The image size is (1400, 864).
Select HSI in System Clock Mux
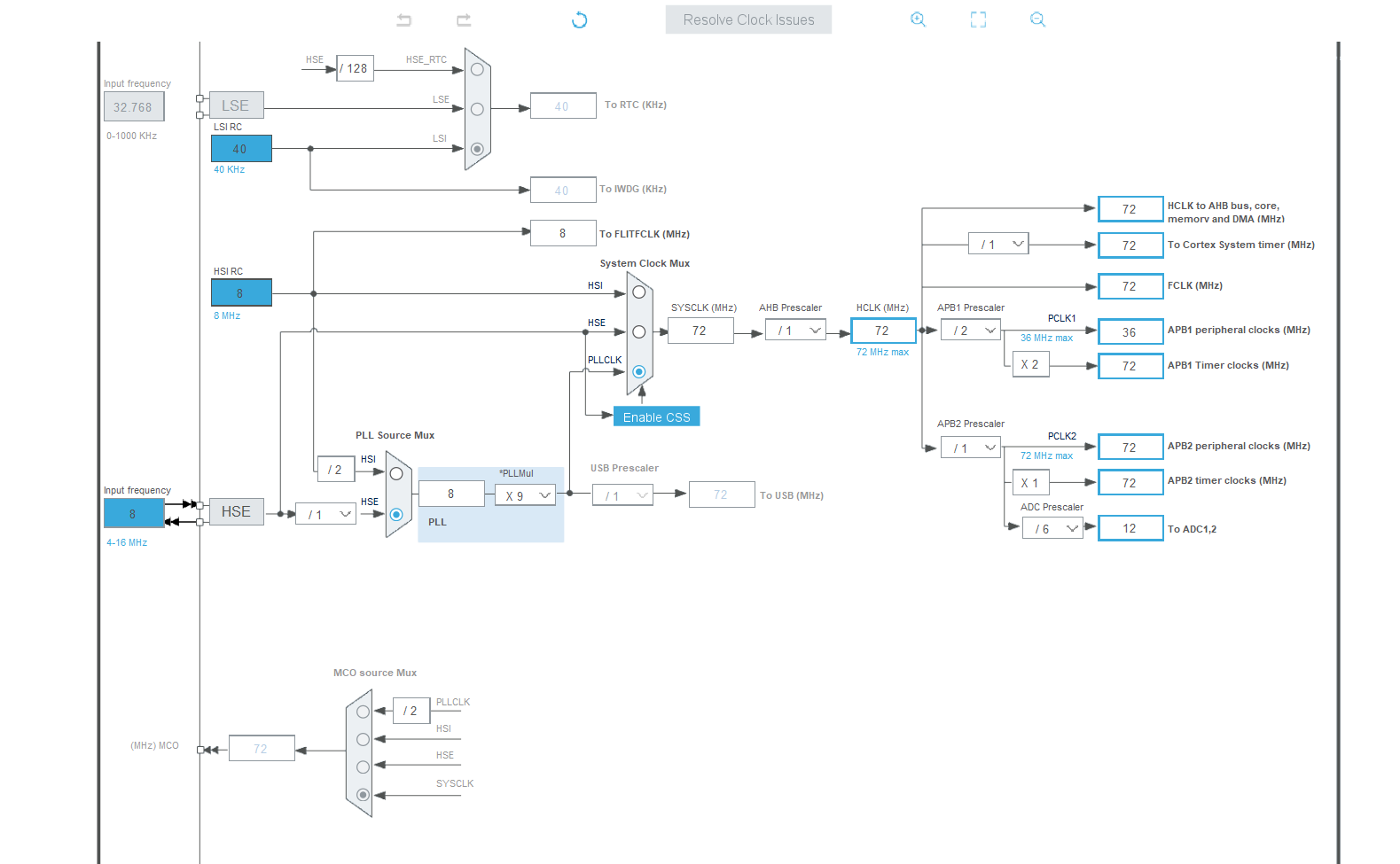coord(638,292)
